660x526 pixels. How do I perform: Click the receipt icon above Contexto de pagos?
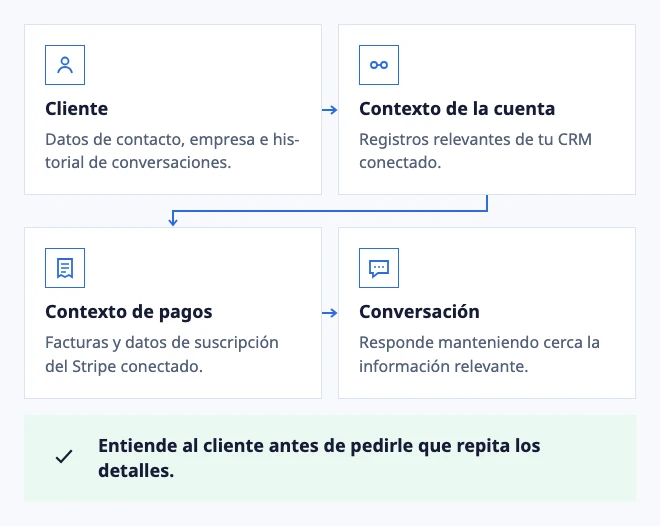point(65,268)
